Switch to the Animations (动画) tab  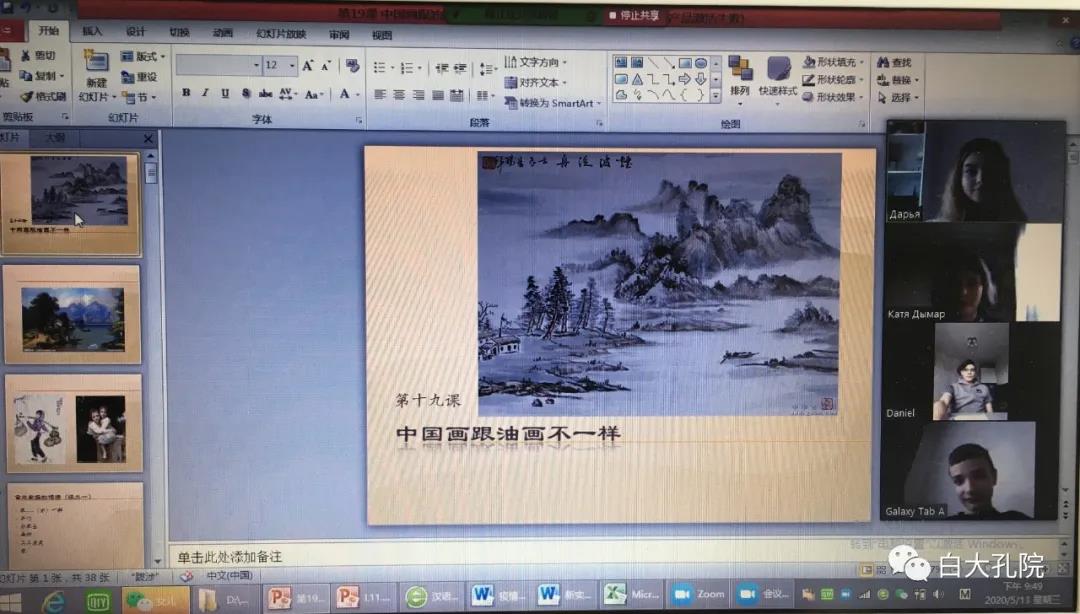coord(222,33)
